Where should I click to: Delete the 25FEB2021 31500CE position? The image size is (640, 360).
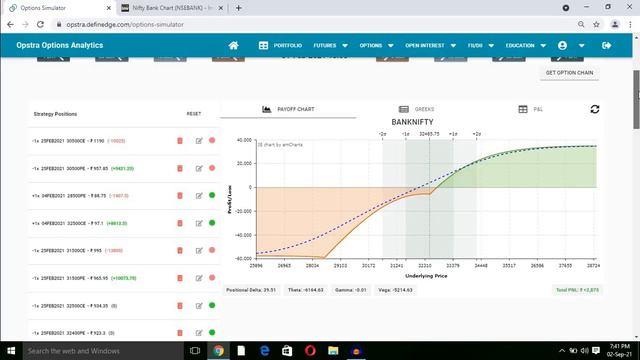pyautogui.click(x=180, y=251)
